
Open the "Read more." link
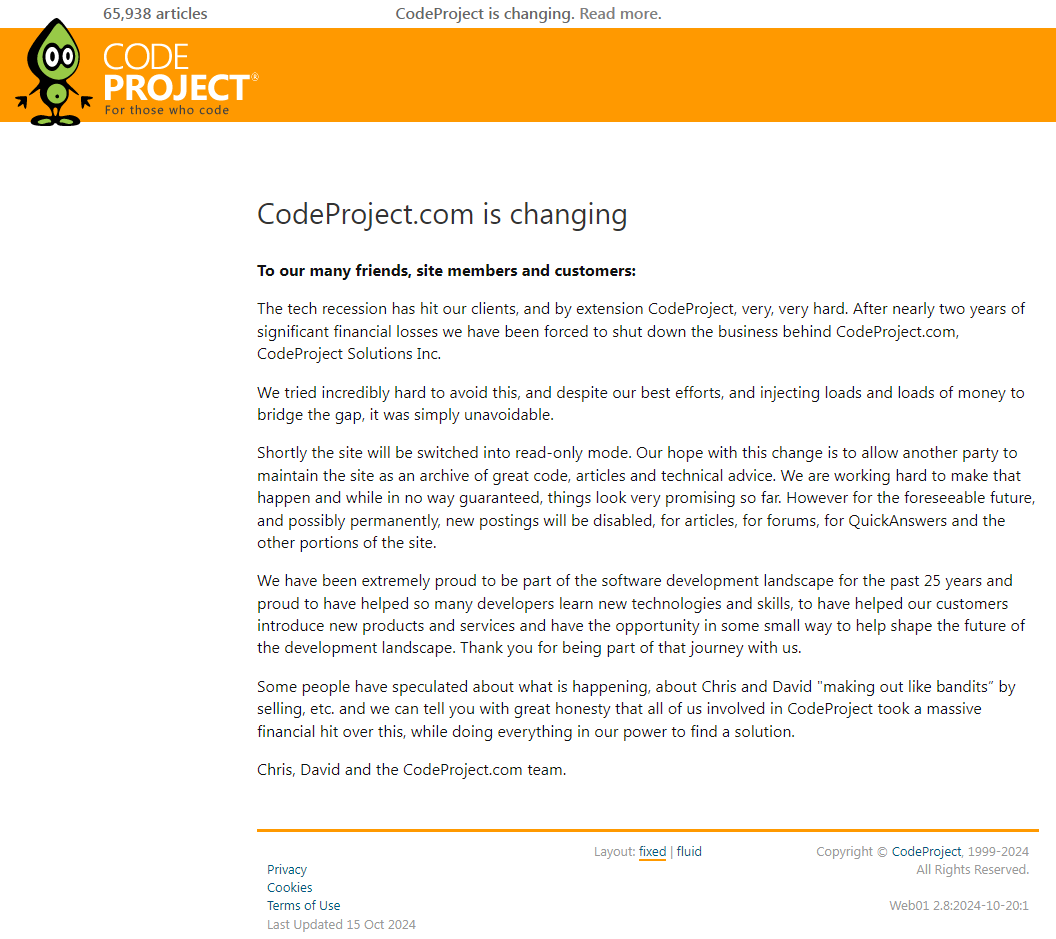click(x=620, y=14)
